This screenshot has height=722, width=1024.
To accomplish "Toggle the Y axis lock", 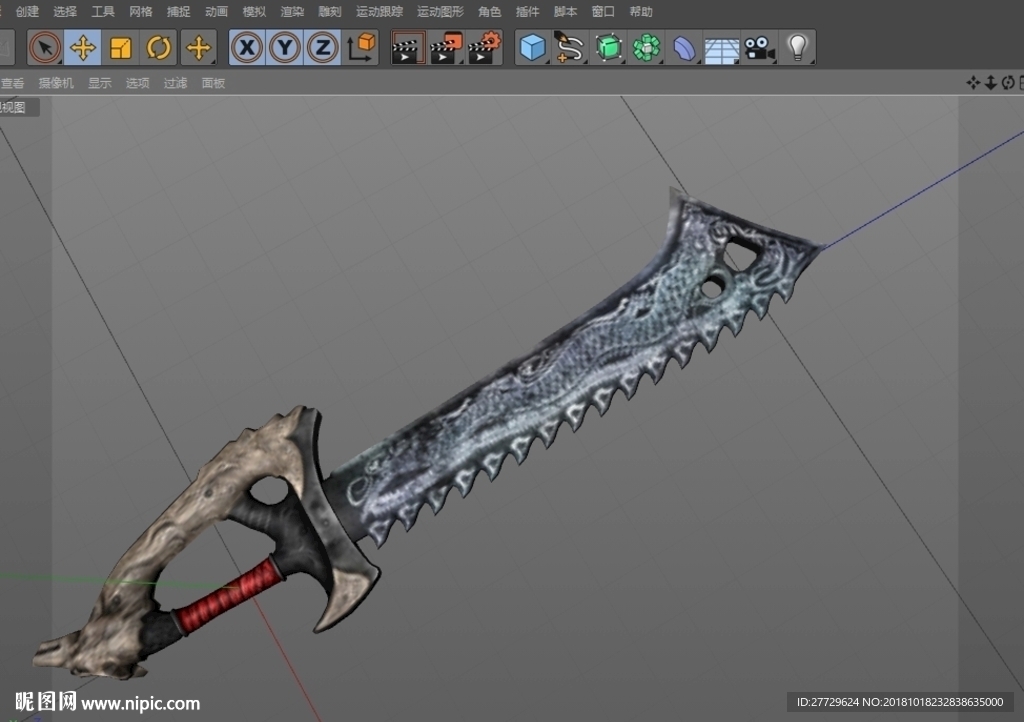I will tap(285, 48).
